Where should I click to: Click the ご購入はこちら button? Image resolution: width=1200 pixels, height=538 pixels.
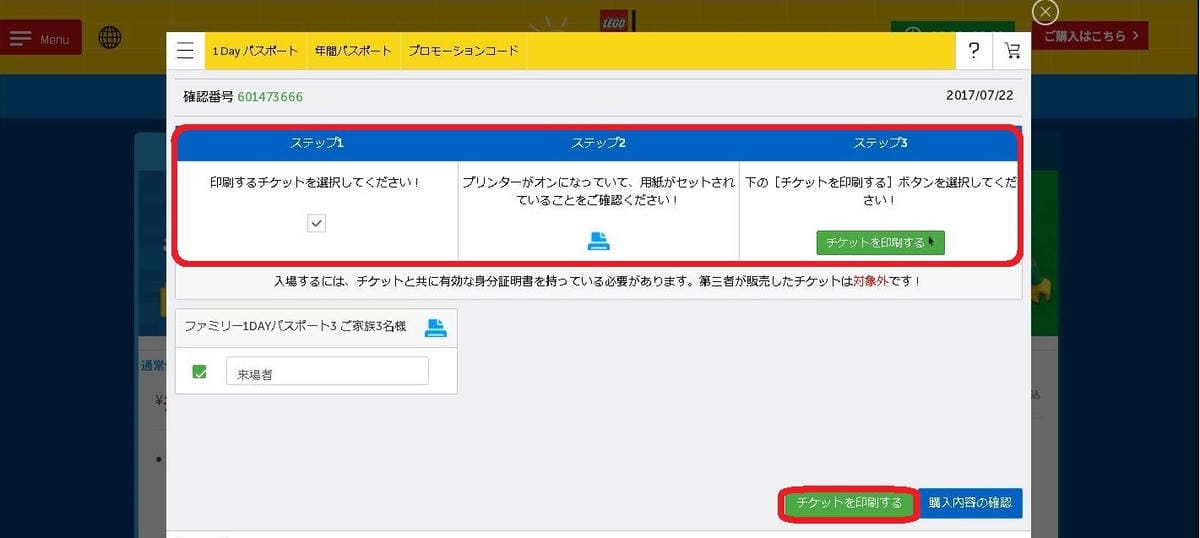(x=1091, y=36)
